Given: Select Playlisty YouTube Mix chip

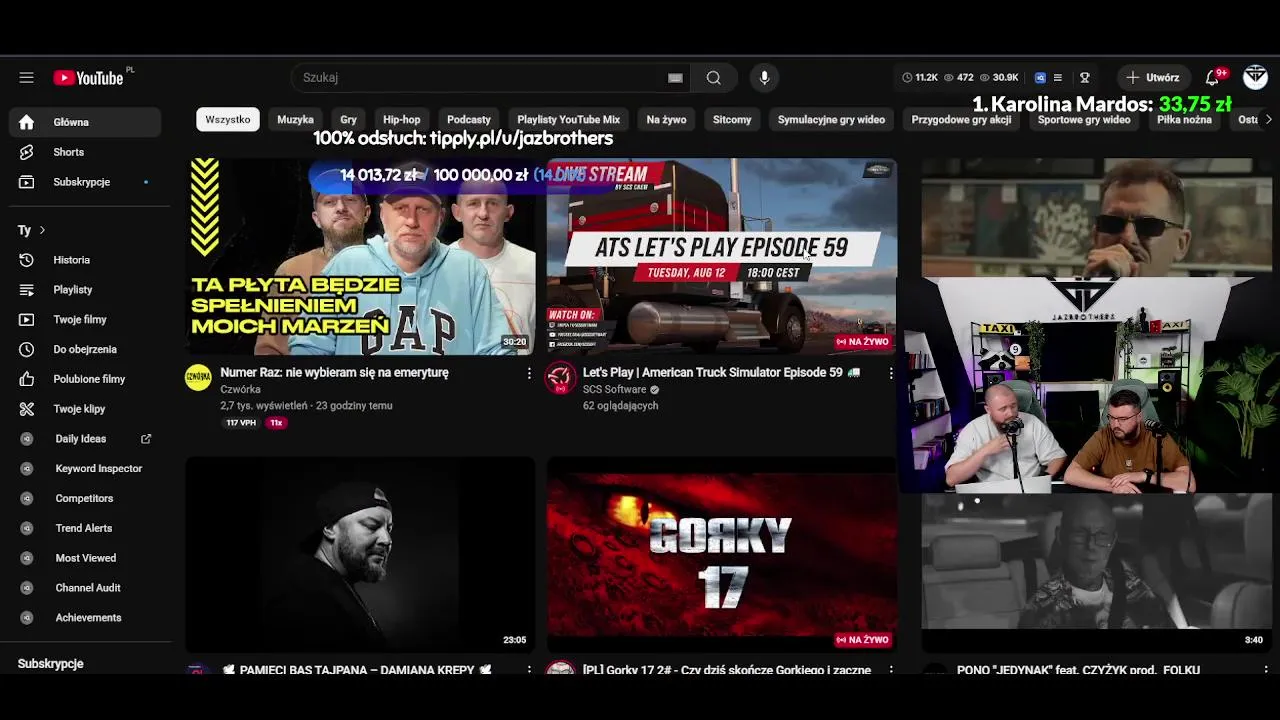Looking at the screenshot, I should pos(569,119).
